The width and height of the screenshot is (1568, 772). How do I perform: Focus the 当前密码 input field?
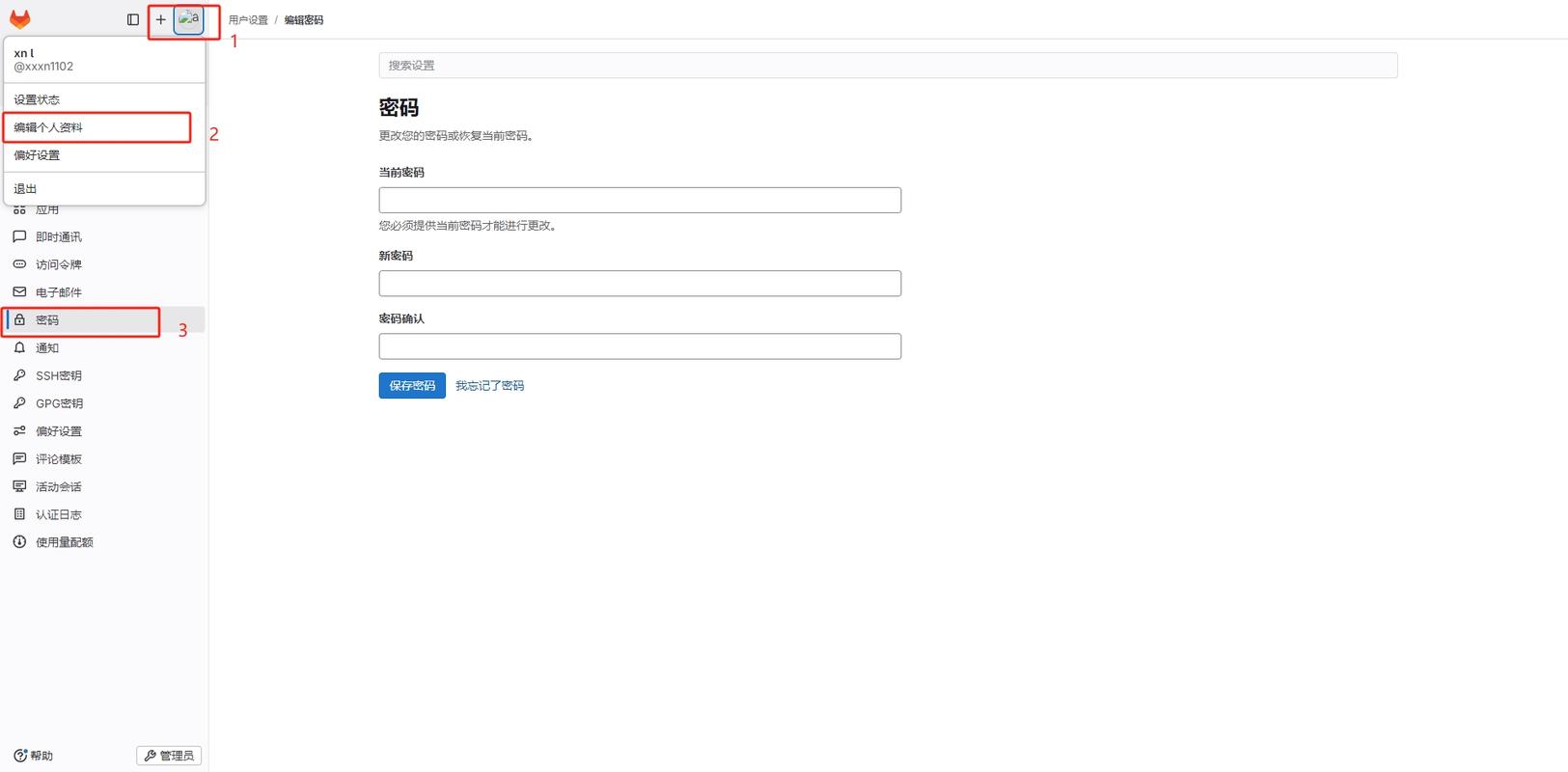pyautogui.click(x=639, y=200)
